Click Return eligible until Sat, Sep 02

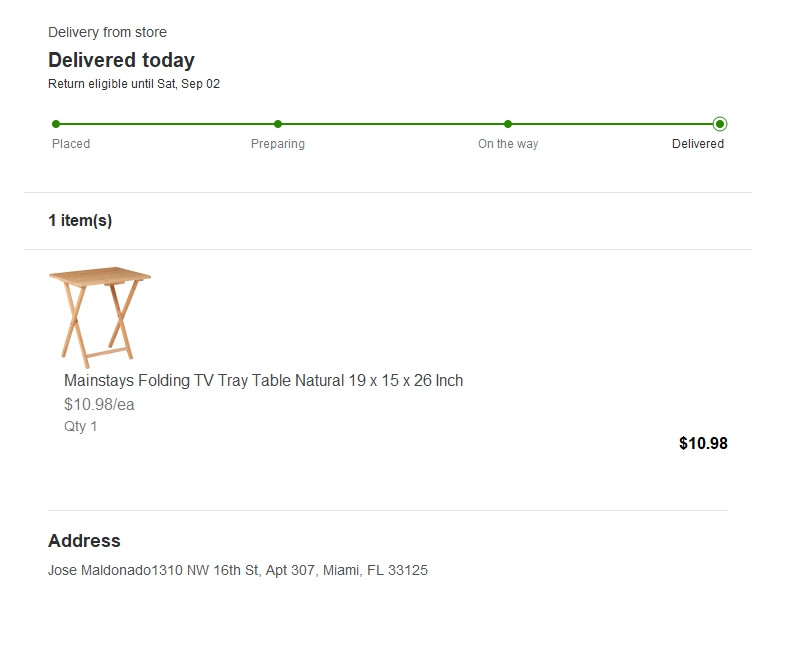134,84
